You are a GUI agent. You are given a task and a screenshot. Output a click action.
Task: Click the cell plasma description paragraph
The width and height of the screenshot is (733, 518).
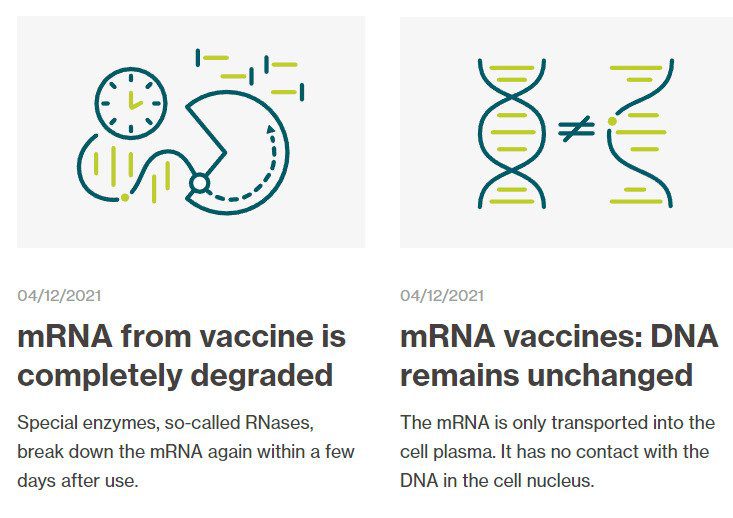558,452
